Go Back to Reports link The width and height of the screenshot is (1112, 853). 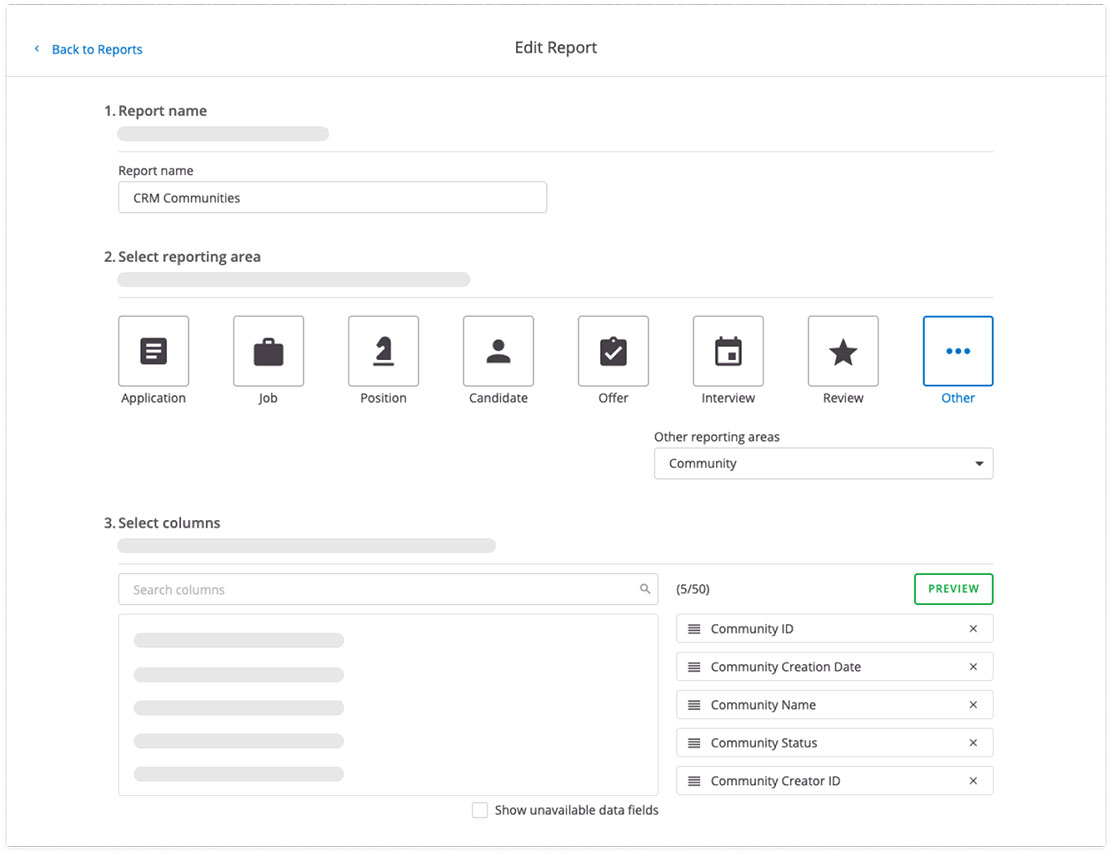96,49
